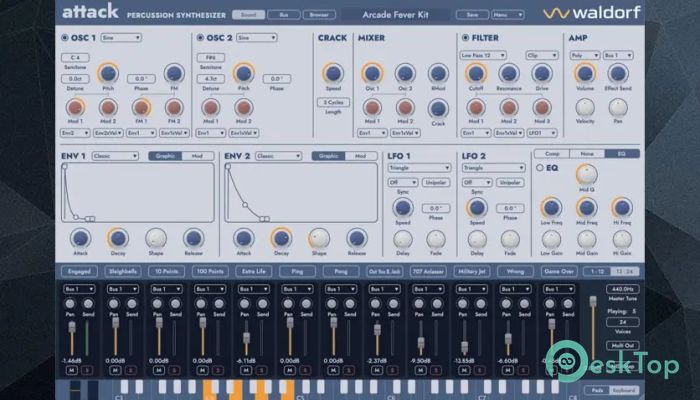Toggle the Filter power button
This screenshot has width=700, height=400.
(466, 38)
